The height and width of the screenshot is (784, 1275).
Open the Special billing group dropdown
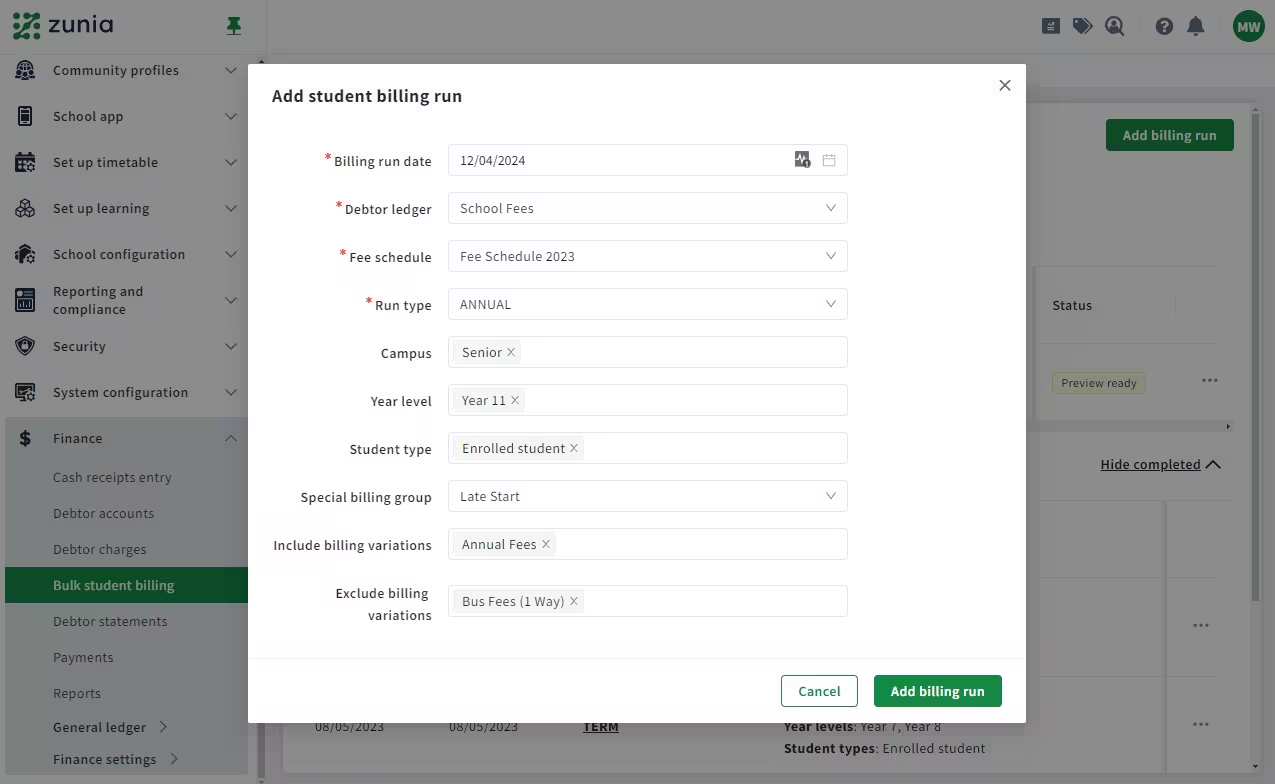point(648,496)
